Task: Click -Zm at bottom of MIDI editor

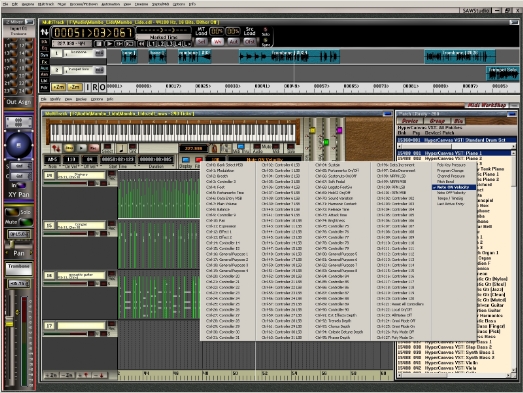Action: point(68,375)
